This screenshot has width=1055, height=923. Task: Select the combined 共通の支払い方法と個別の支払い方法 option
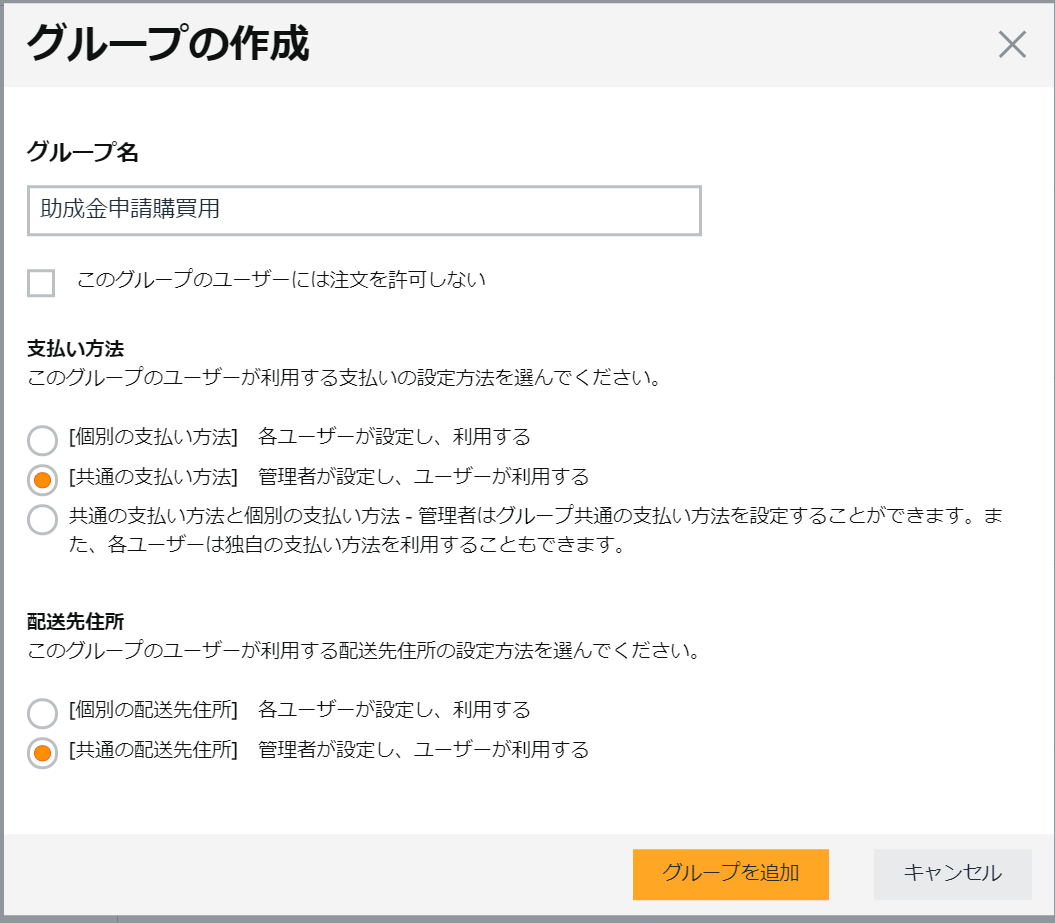pos(41,518)
